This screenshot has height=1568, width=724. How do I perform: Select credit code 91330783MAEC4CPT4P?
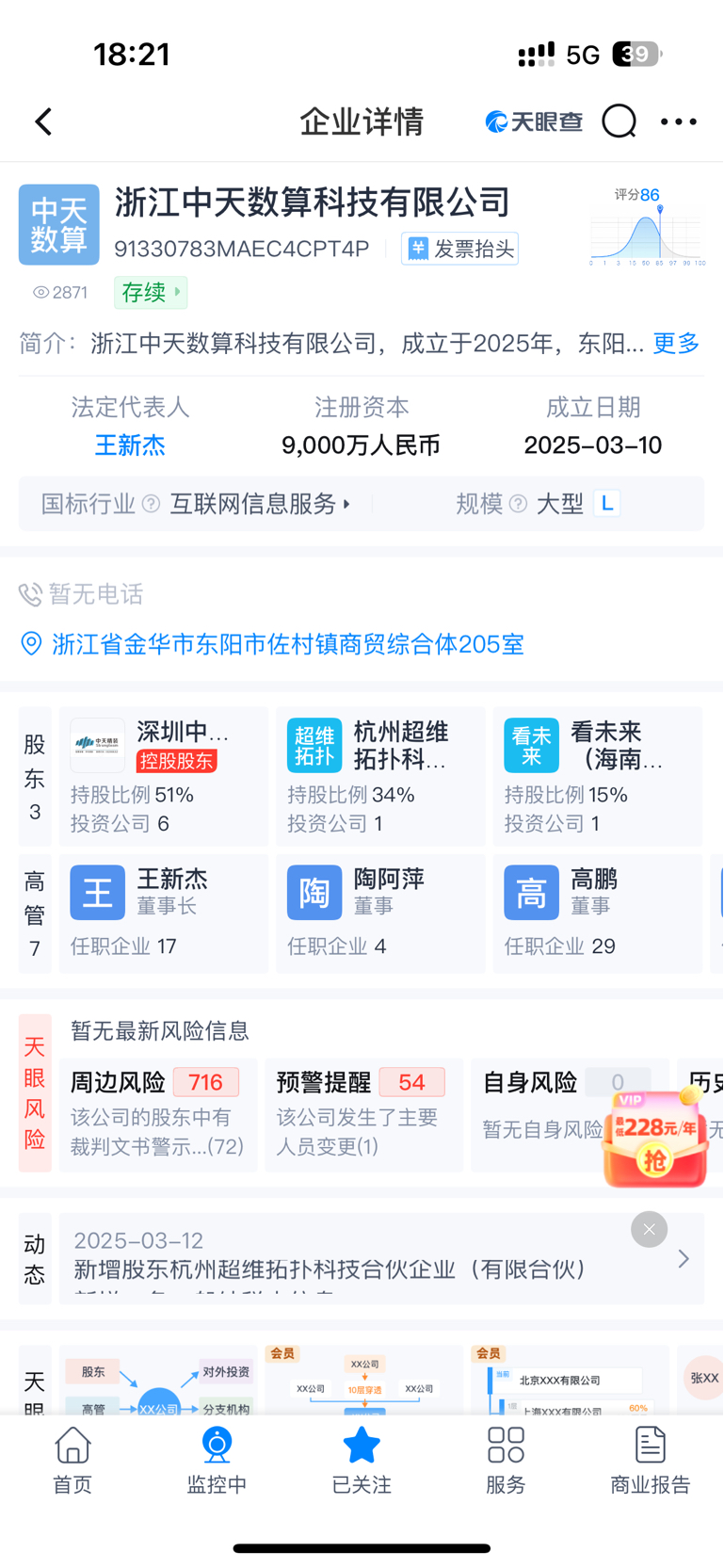[x=242, y=249]
